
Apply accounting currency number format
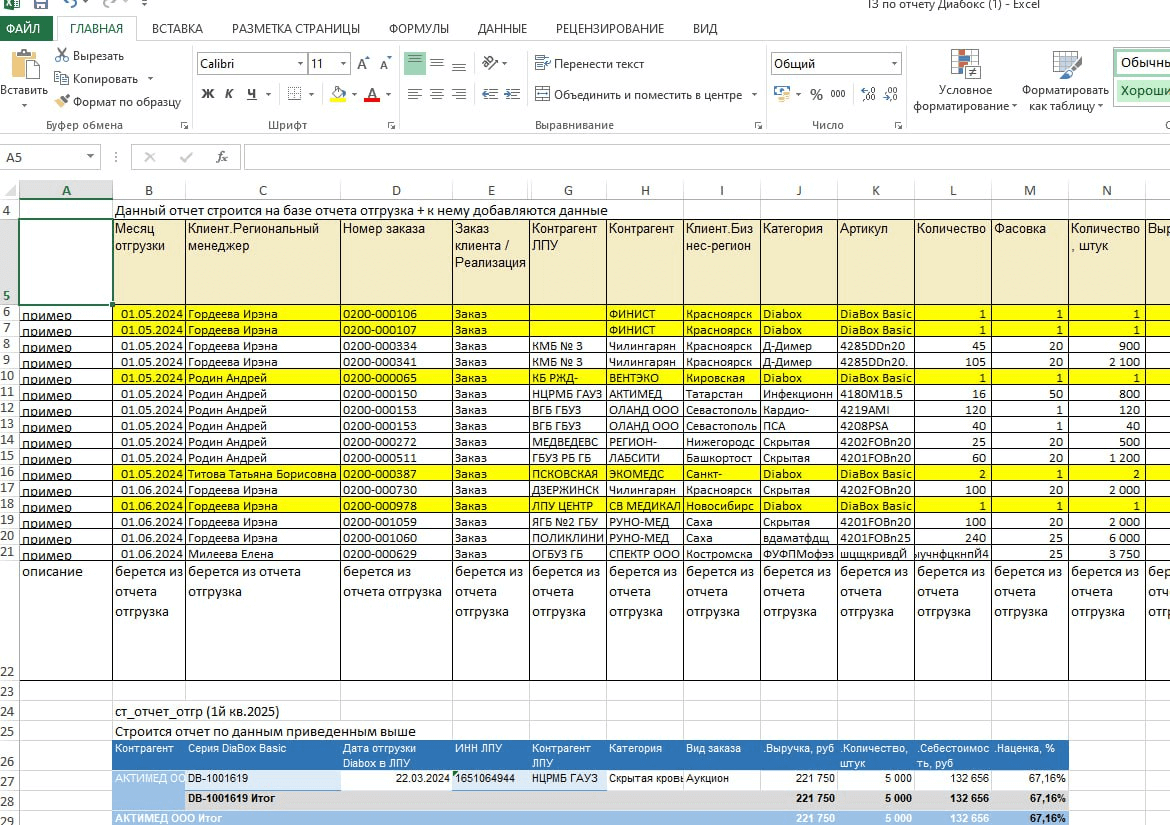(x=782, y=94)
